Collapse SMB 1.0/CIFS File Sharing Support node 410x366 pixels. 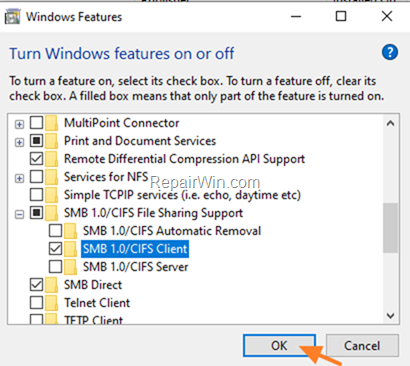[19, 215]
